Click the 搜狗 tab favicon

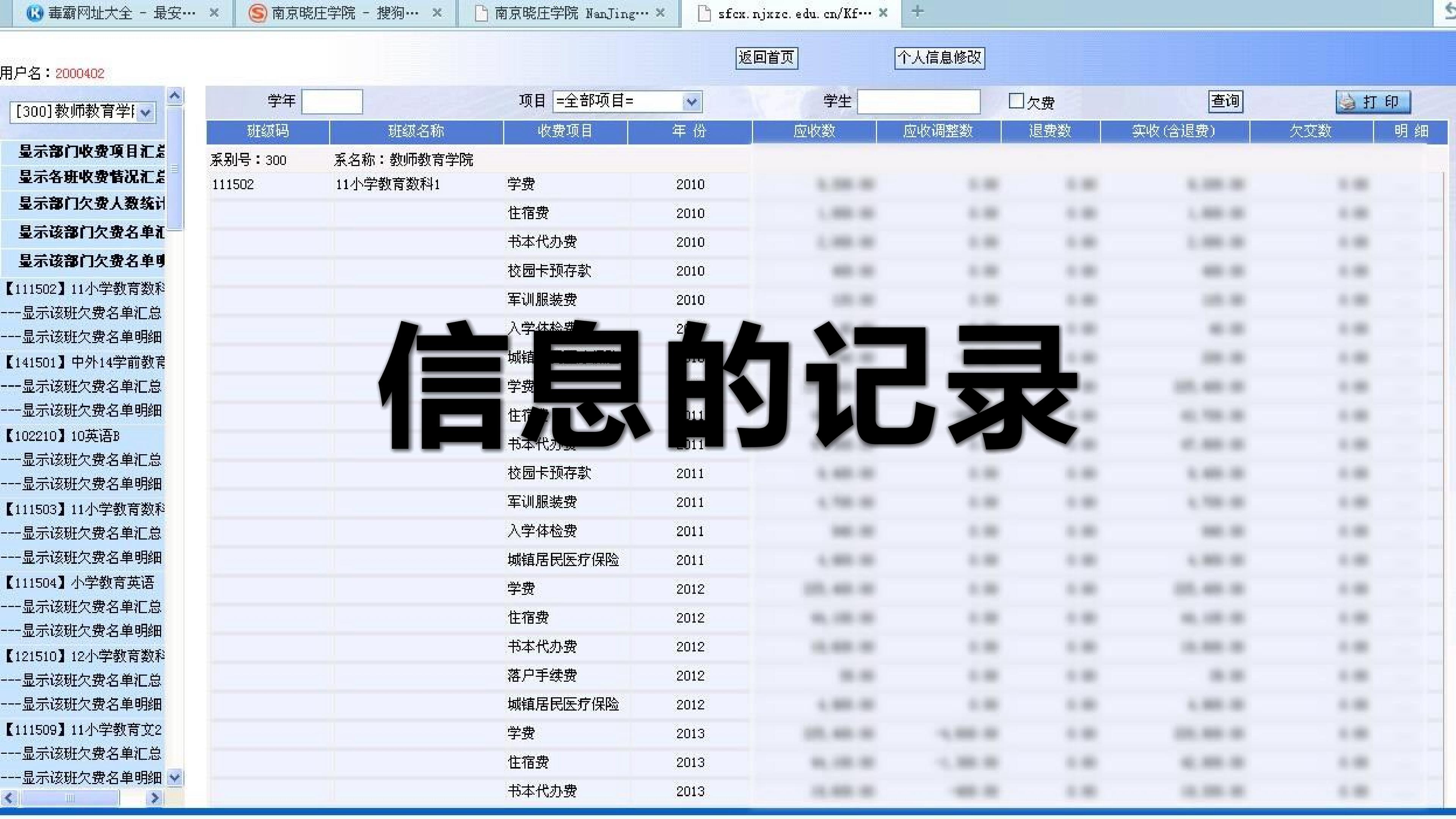(x=257, y=13)
